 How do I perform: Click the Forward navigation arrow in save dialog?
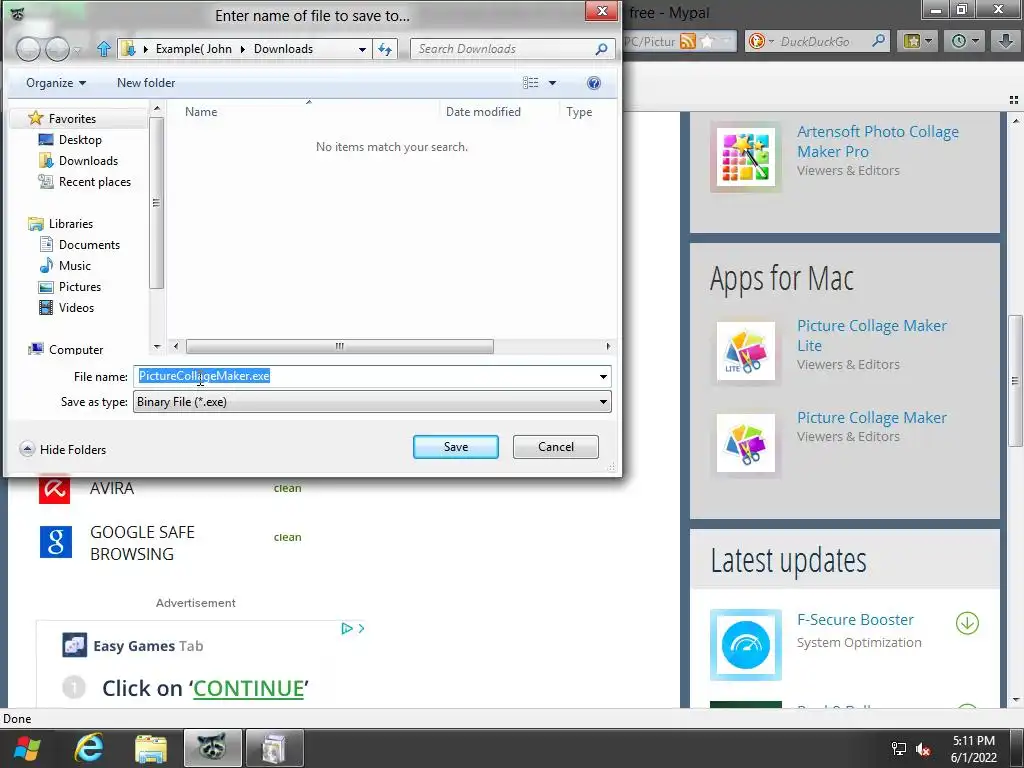[57, 49]
